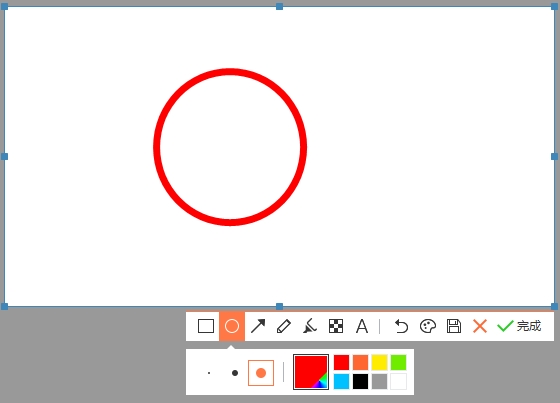Pick the yellow color swatch
The height and width of the screenshot is (403, 560).
(379, 362)
